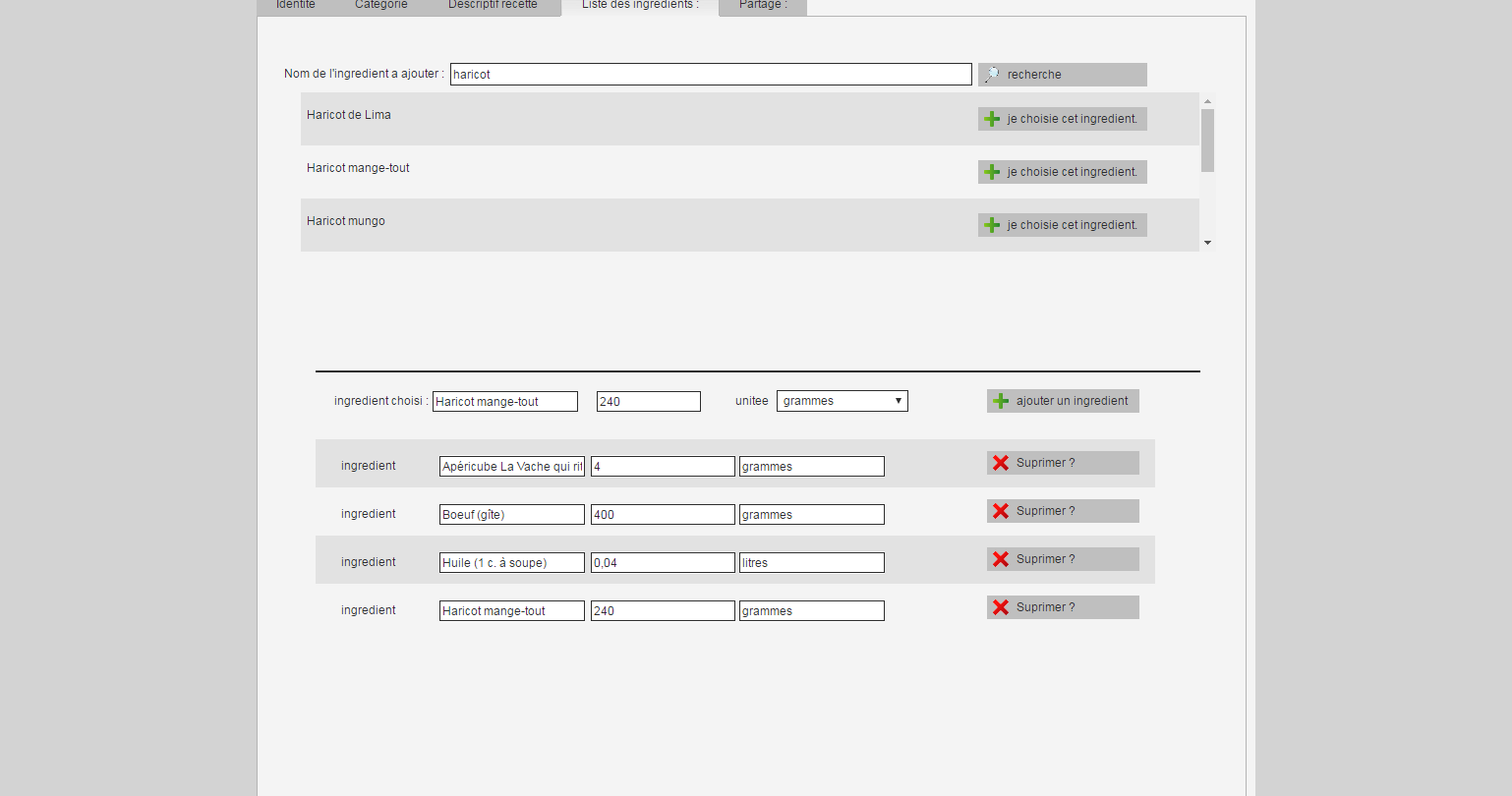
Task: Click 'je choisie cet ingredient.' text for Haricot mange-tout
Action: click(x=1072, y=172)
